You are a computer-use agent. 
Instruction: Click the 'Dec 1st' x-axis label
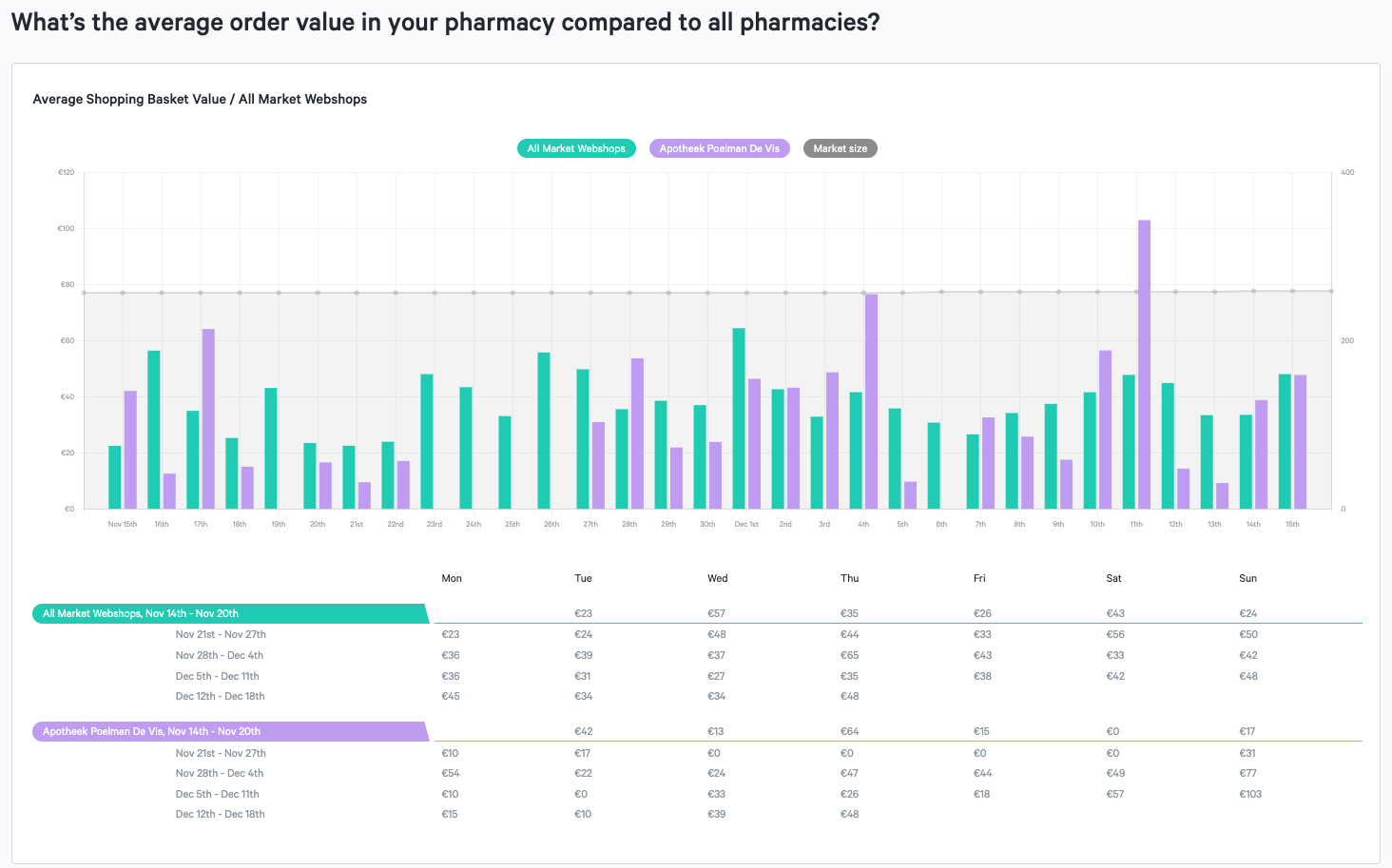(x=746, y=524)
